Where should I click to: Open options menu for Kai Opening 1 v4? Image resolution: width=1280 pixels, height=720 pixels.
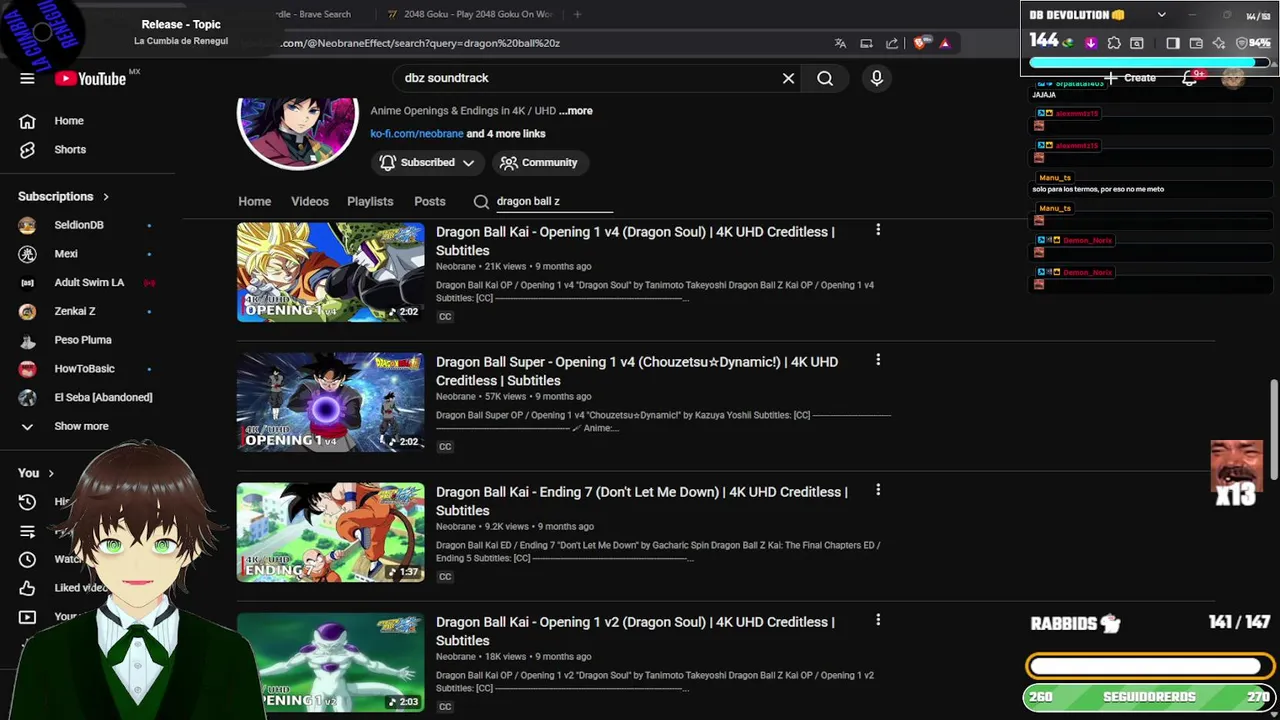pyautogui.click(x=878, y=230)
